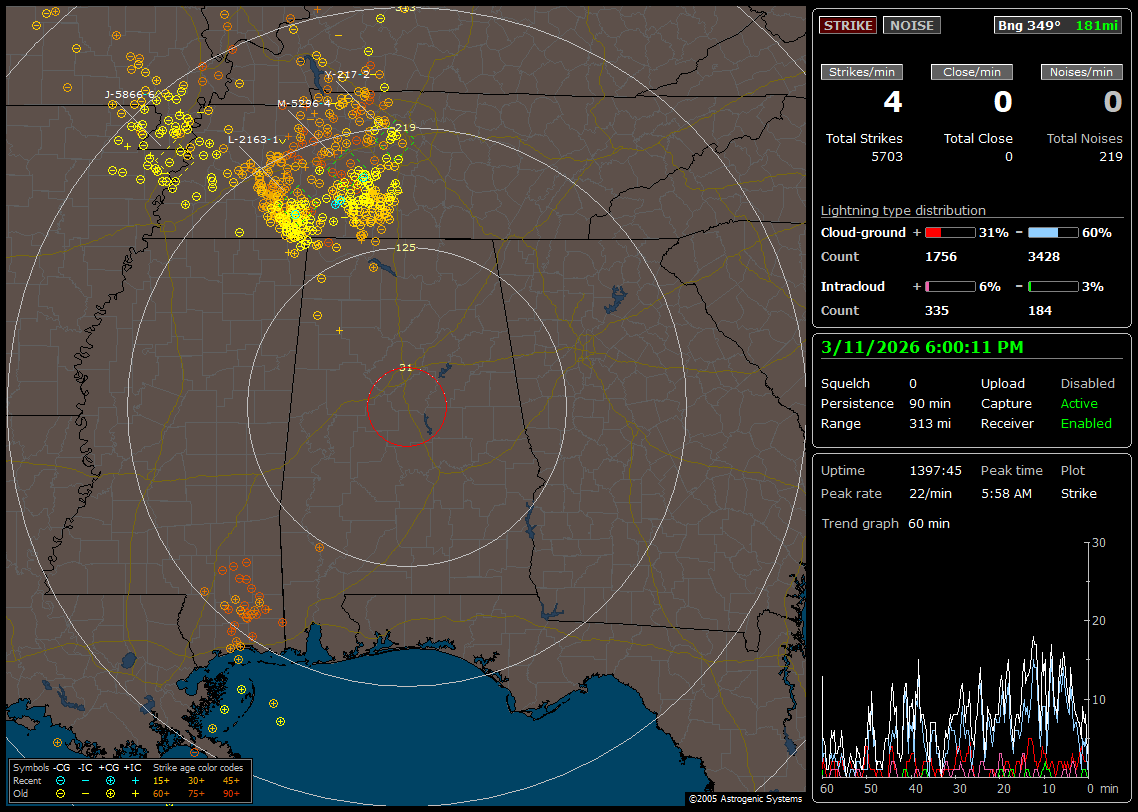Image resolution: width=1138 pixels, height=812 pixels.
Task: Click the recent negative cloud-to-ground legend symbol
Action: [x=61, y=780]
